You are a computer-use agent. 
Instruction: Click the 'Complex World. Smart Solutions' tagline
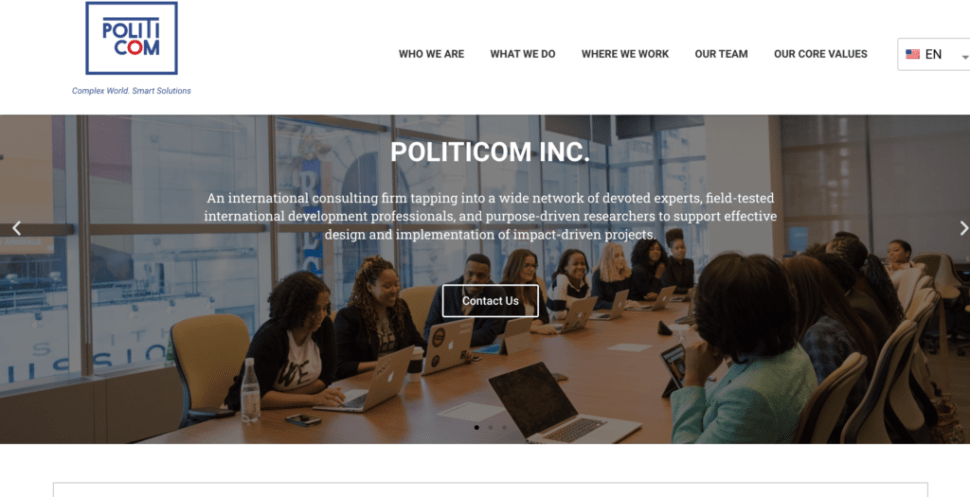click(x=131, y=91)
